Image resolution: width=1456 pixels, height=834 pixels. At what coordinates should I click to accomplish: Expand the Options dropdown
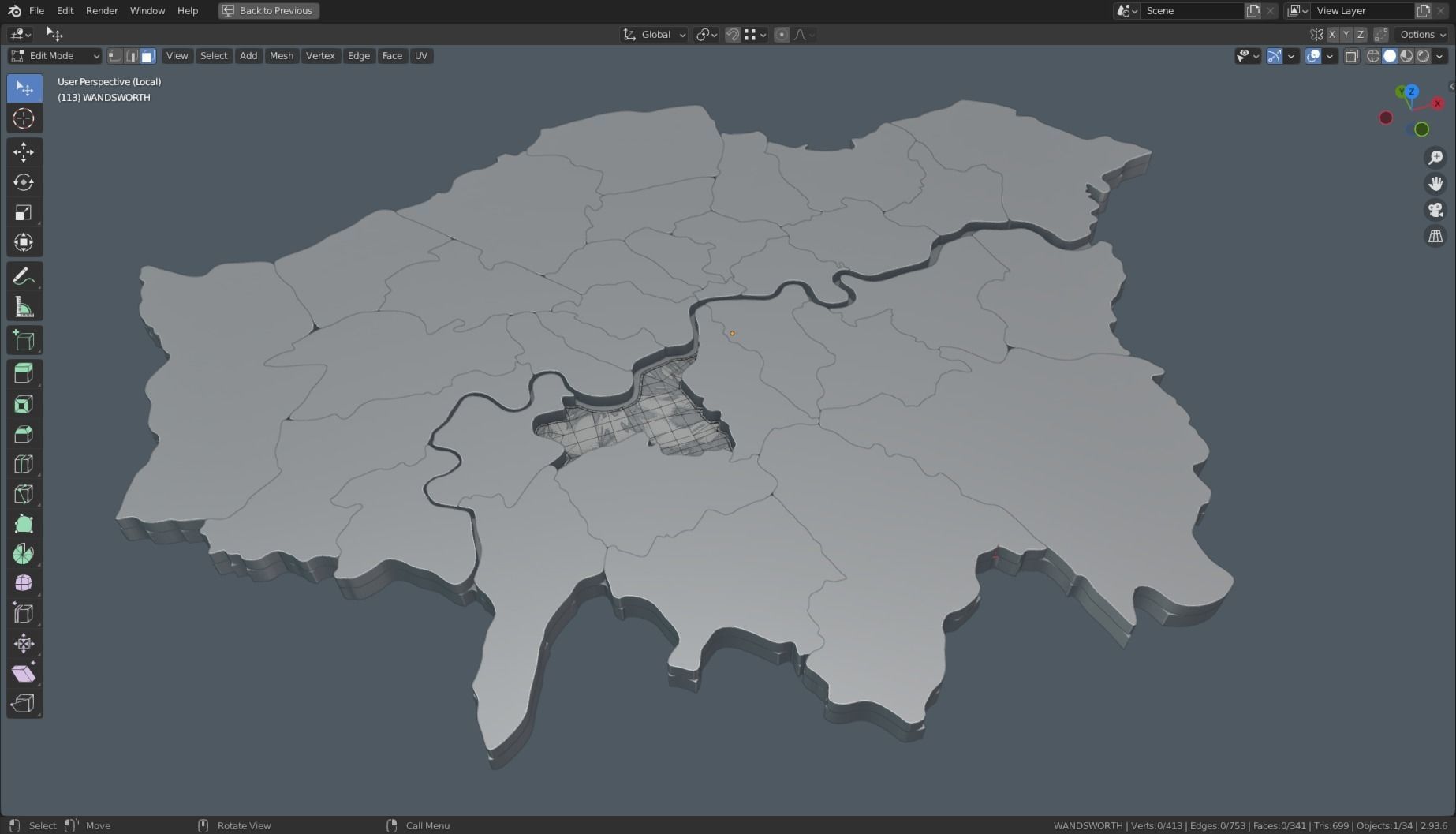click(1423, 35)
